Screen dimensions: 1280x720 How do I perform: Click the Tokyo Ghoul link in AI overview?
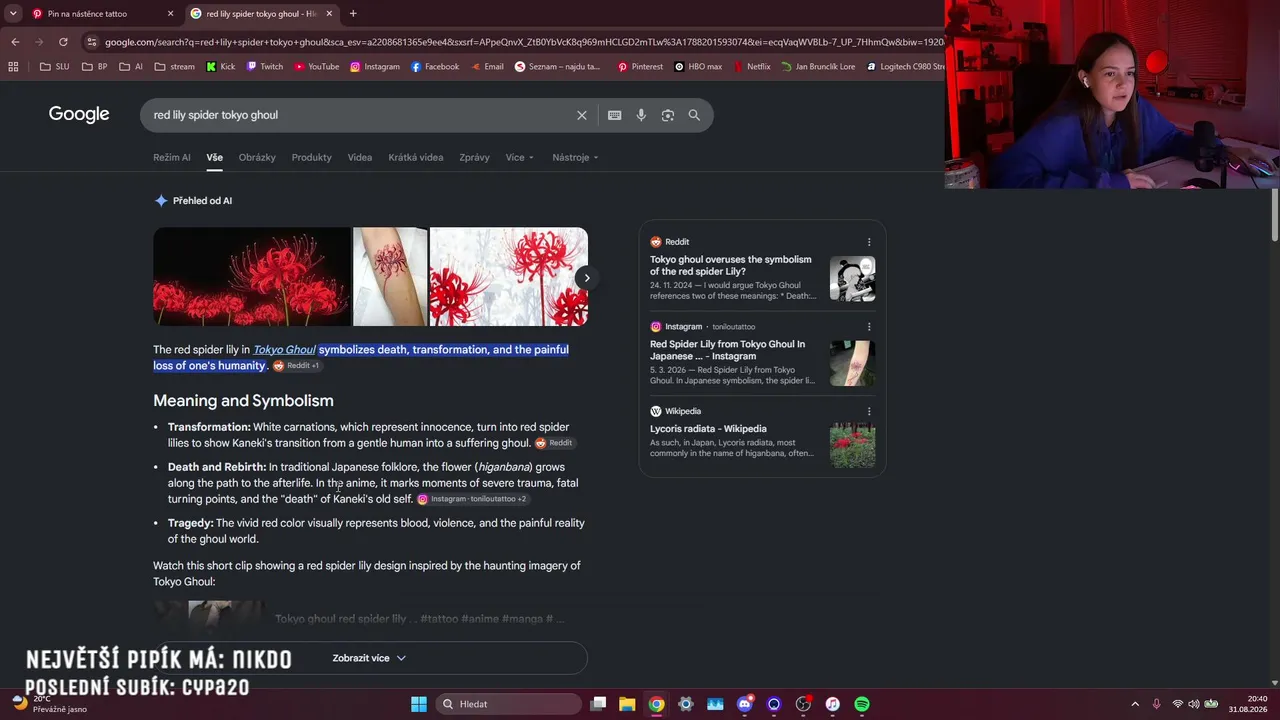click(284, 350)
